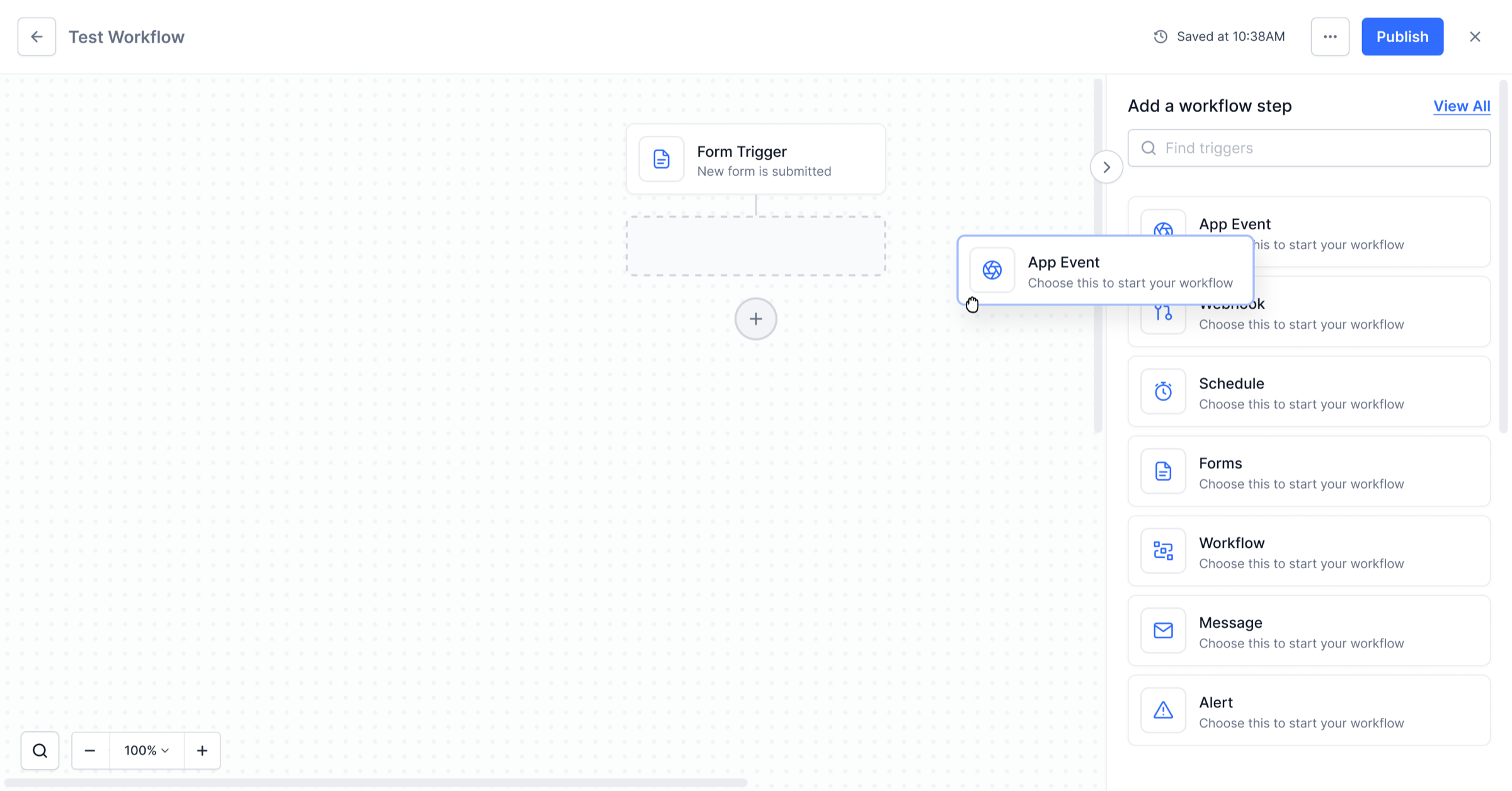This screenshot has height=791, width=1512.
Task: Click the canvas horizontal scrollbar
Action: pyautogui.click(x=375, y=783)
